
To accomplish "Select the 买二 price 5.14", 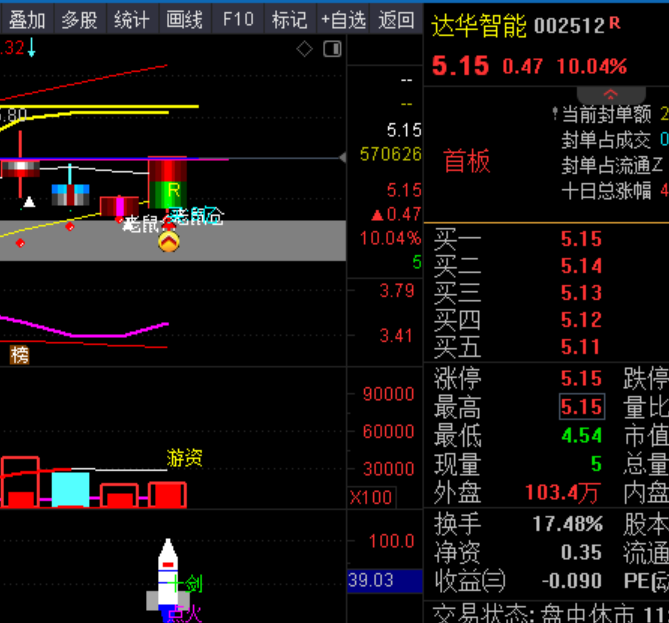I will click(582, 266).
